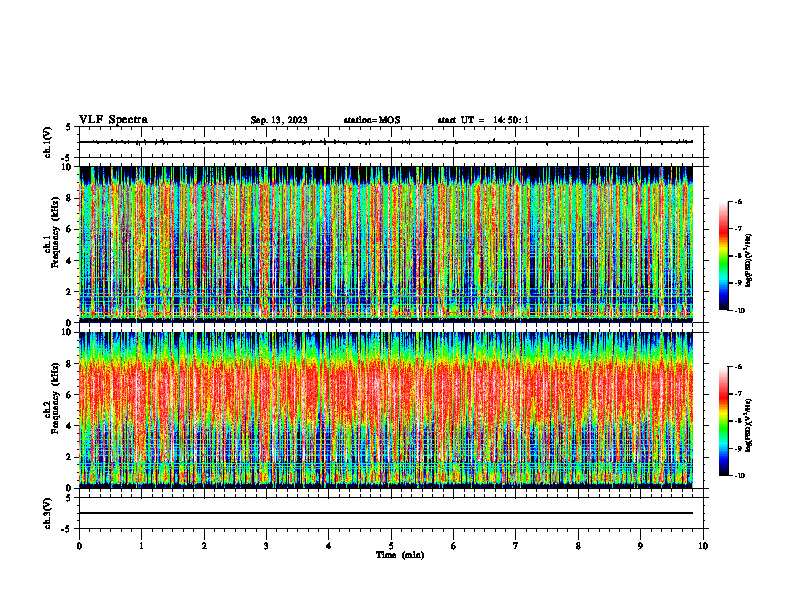792x612 pixels.
Task: Click the "ch.3(V)" axis label
Action: coord(48,513)
